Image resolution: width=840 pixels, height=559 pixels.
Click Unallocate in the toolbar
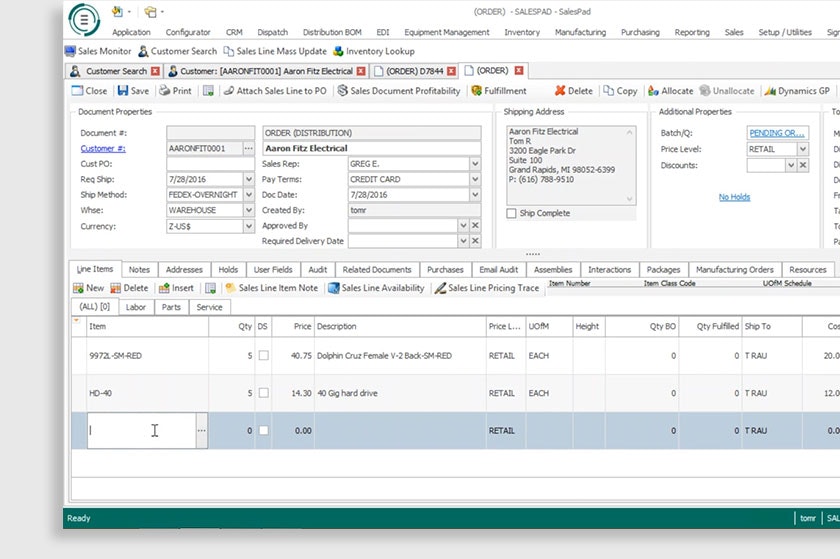tap(727, 91)
